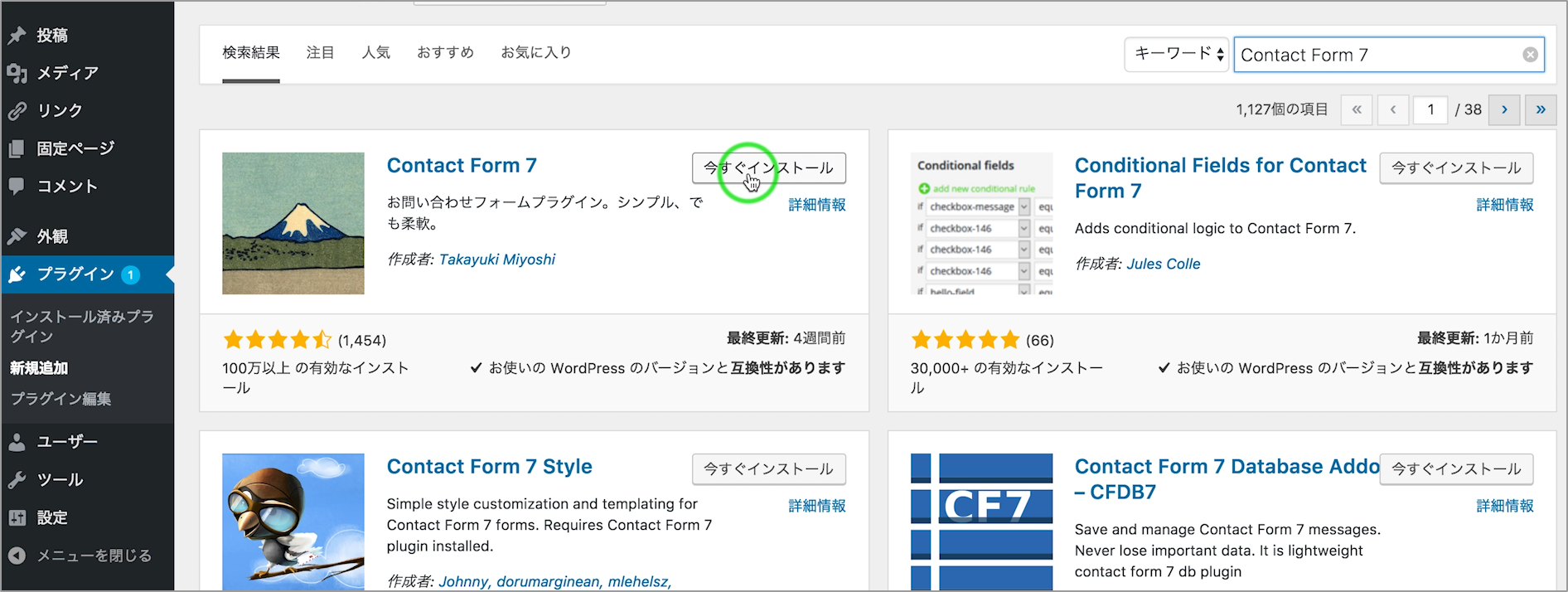Screen dimensions: 1568x592
Task: Click the 外観 appearance brush icon
Action: click(x=17, y=236)
